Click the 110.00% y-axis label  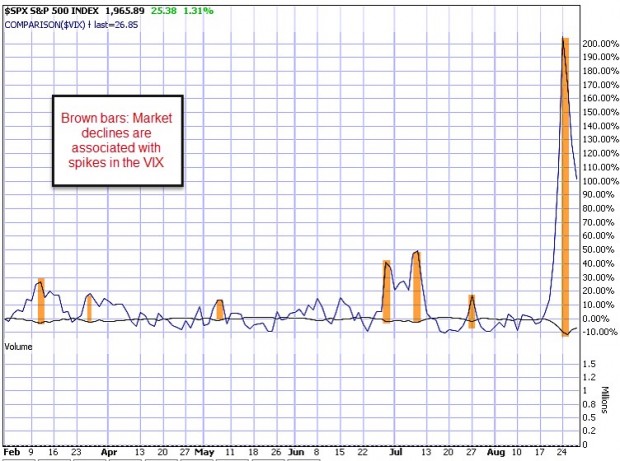pos(601,167)
